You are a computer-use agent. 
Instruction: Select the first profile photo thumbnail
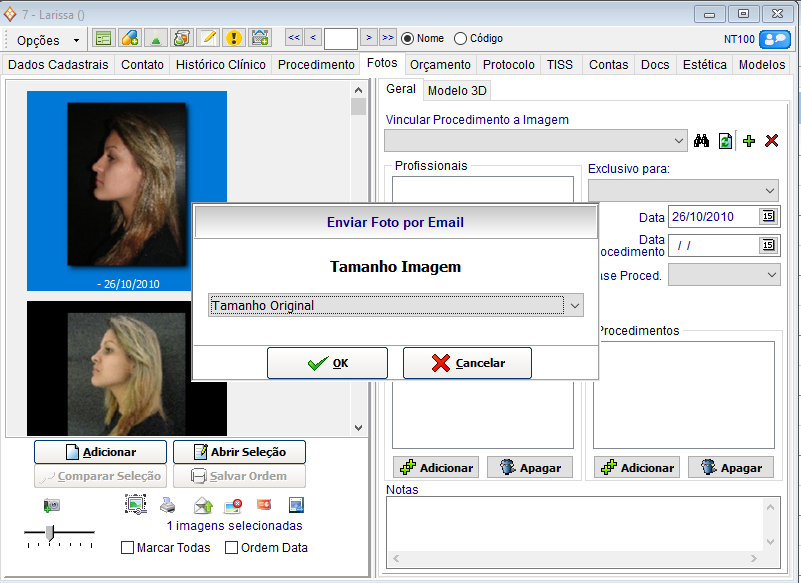tap(127, 180)
